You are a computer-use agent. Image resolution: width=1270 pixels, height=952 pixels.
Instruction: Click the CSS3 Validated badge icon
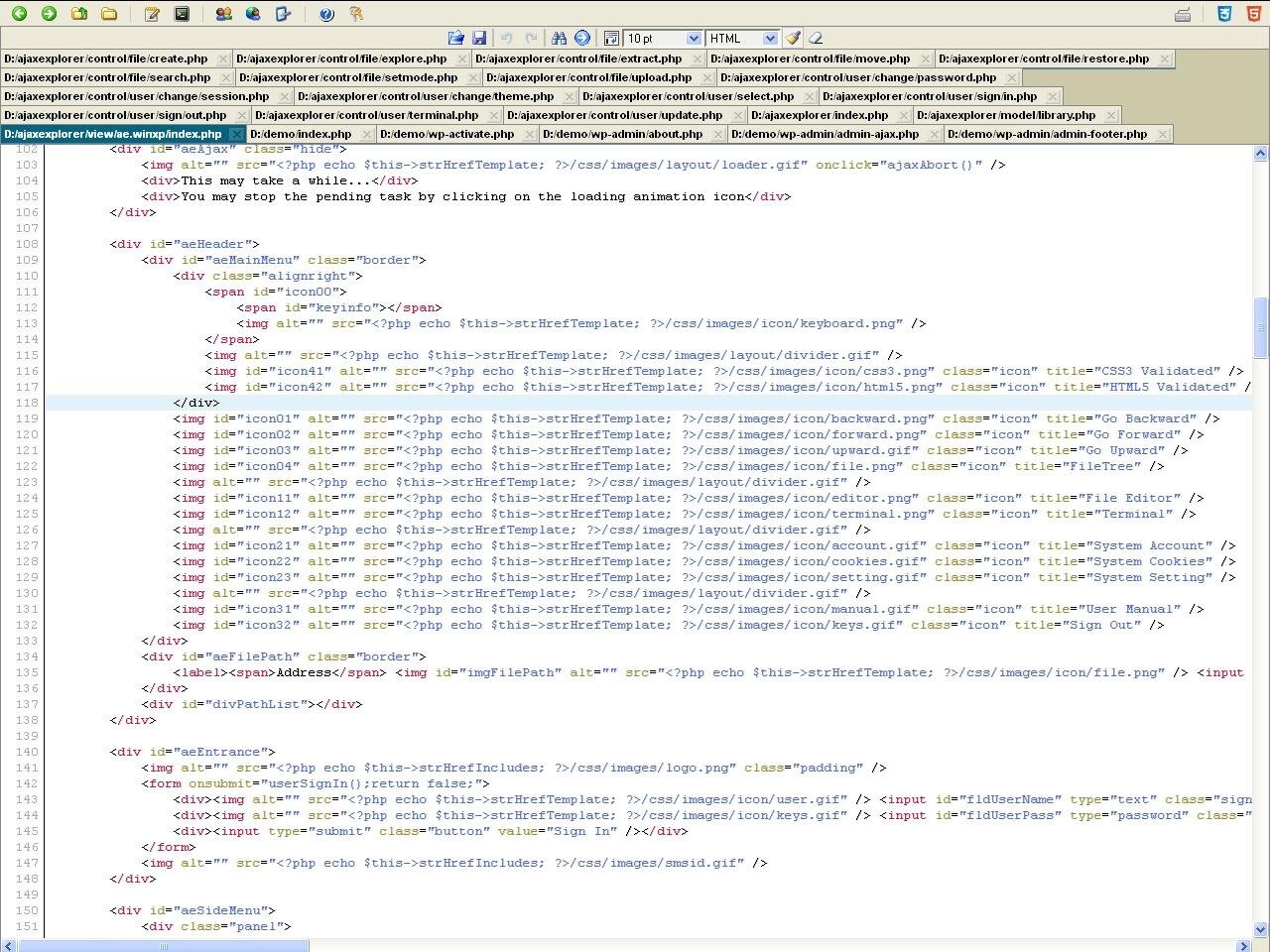(x=1225, y=14)
